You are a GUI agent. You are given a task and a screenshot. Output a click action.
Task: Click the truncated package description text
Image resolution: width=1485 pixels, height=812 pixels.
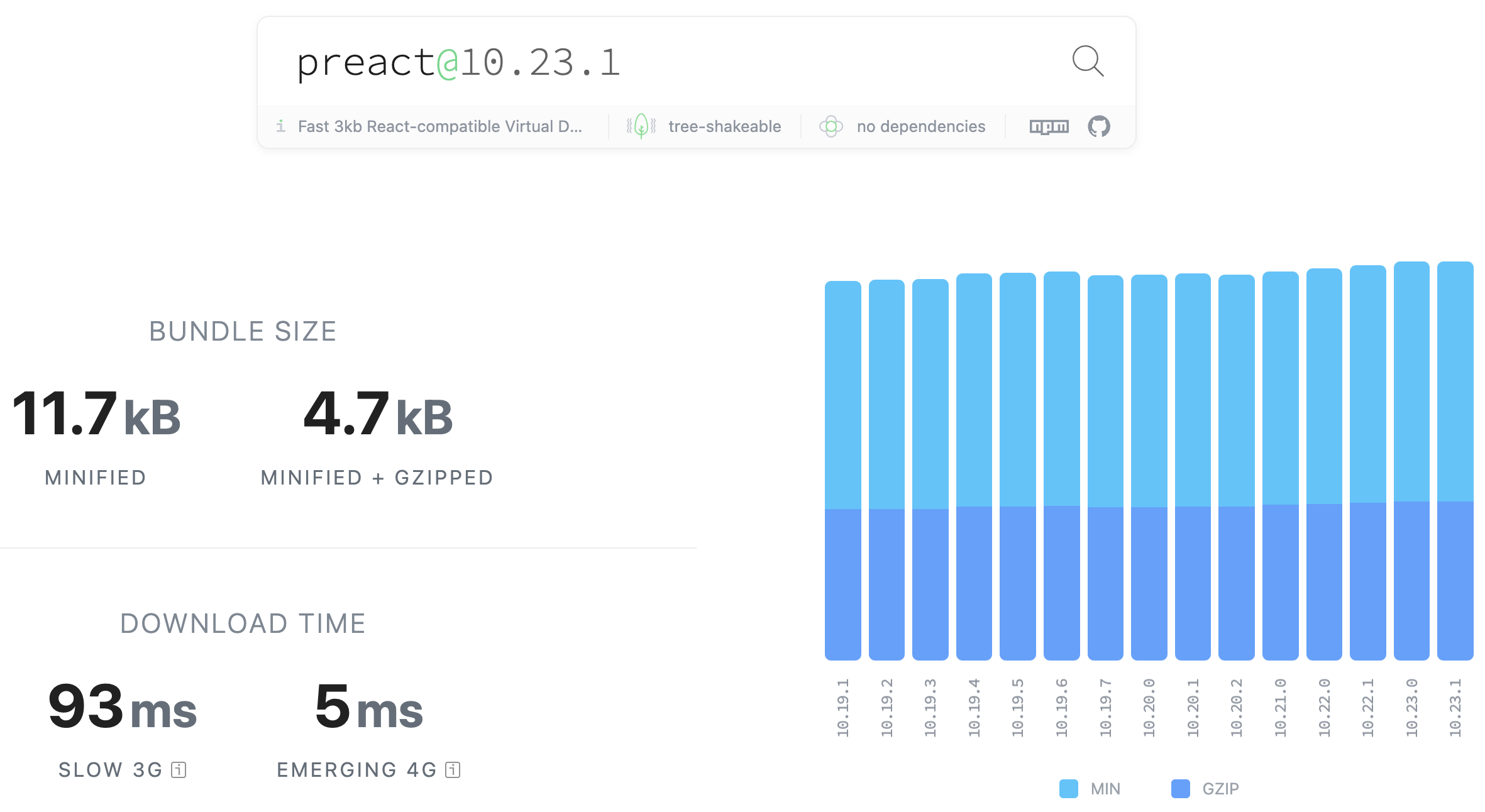[x=439, y=126]
